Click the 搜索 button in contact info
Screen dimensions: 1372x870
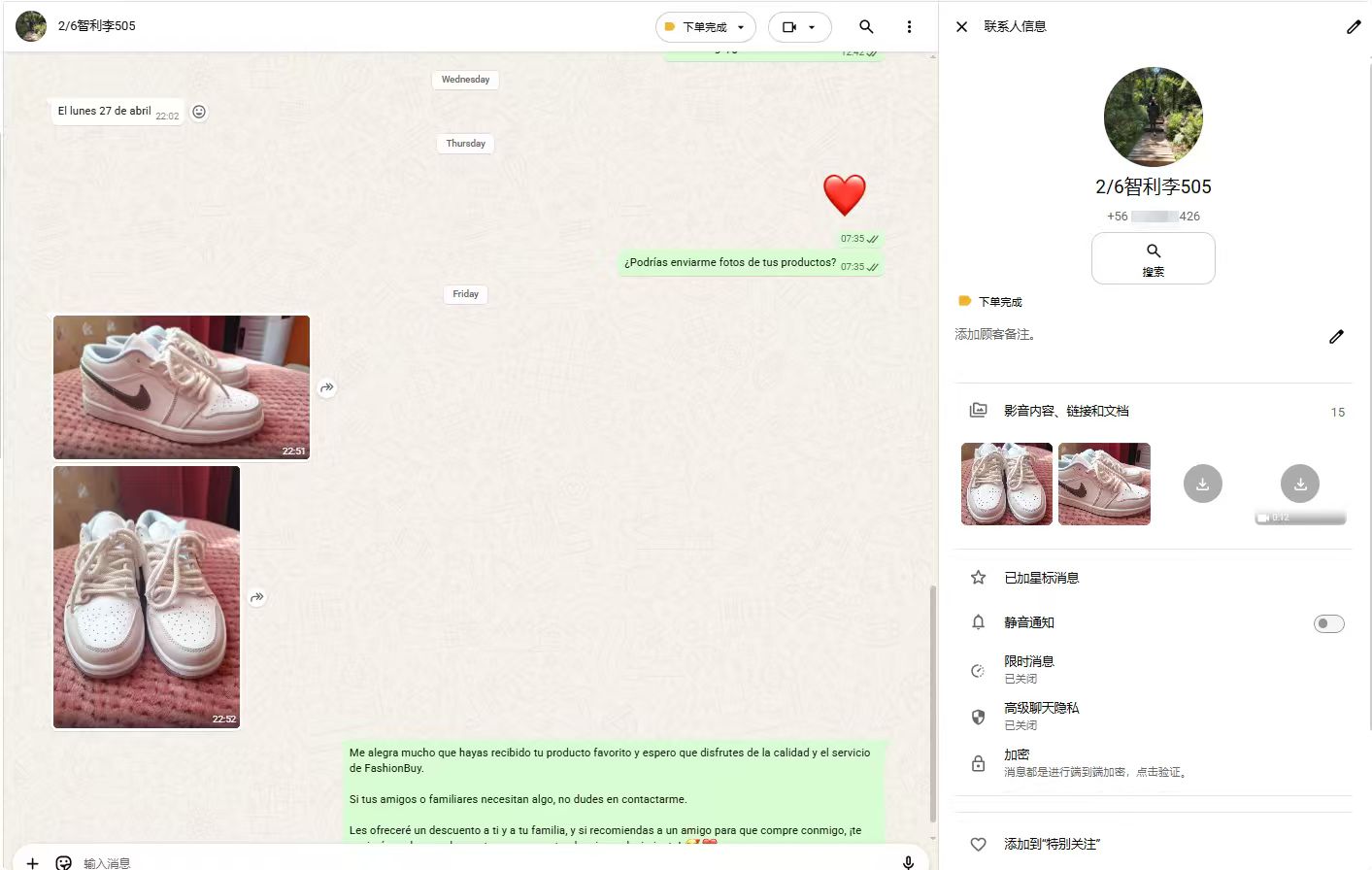point(1154,258)
